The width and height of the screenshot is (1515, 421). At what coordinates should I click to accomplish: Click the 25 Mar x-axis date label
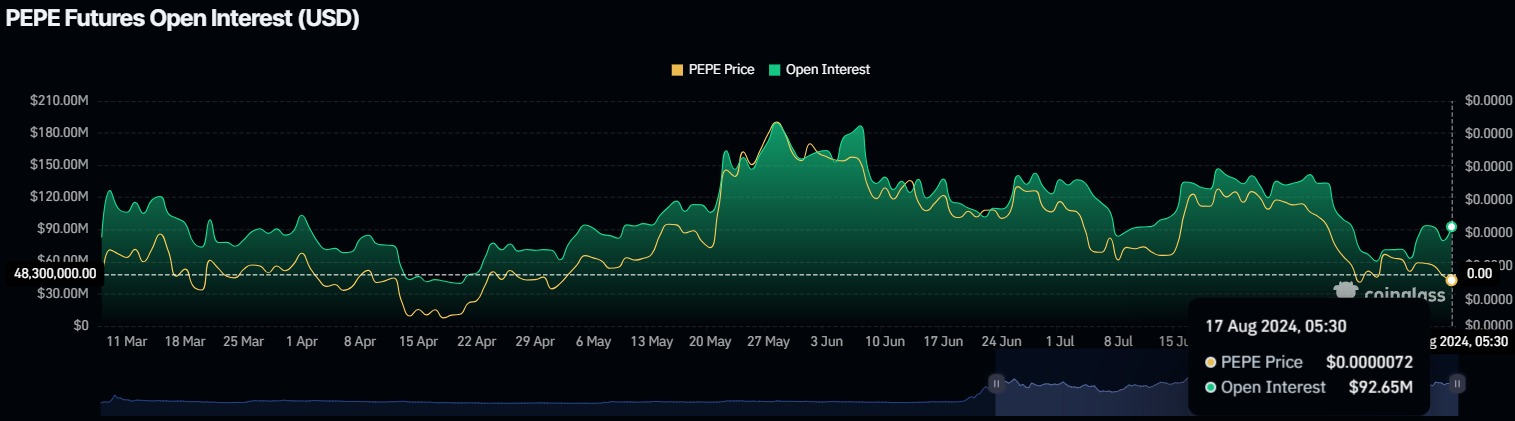pos(243,341)
